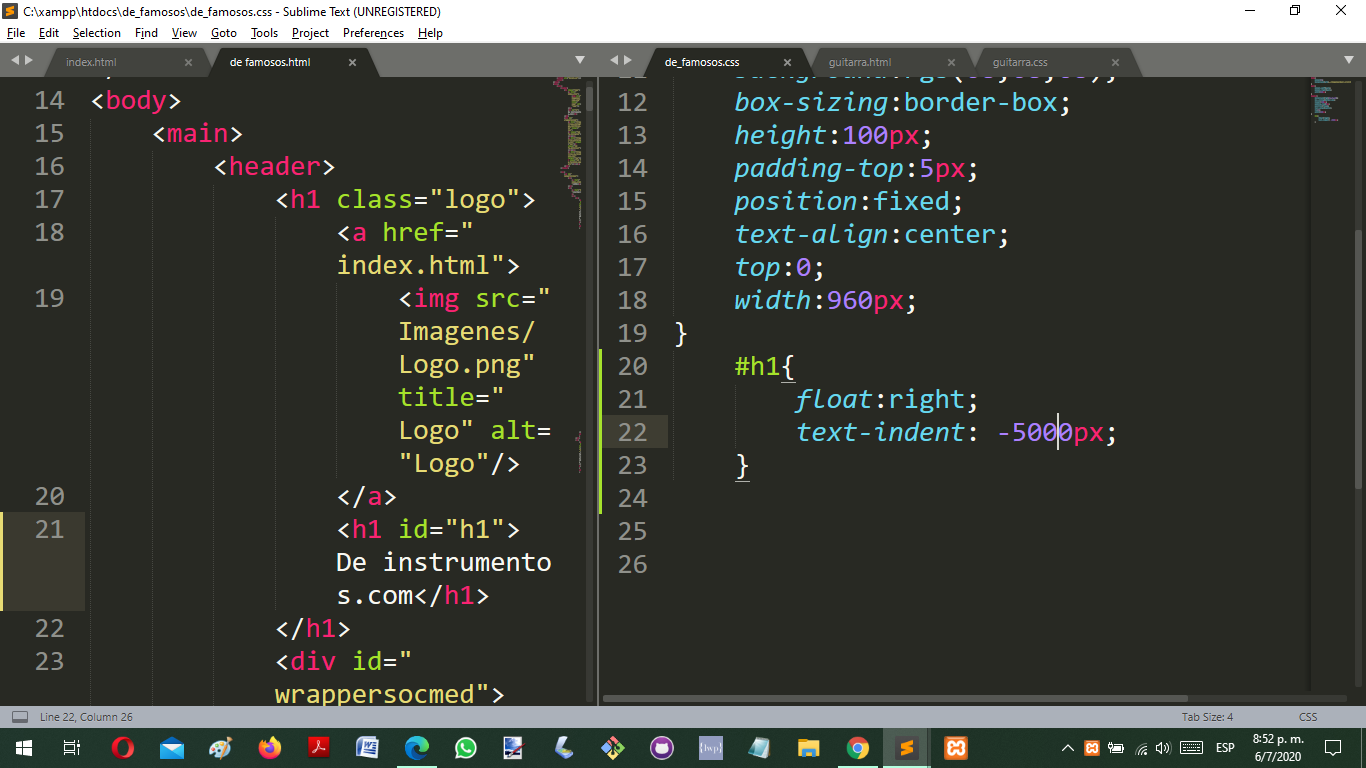Toggle the side bar icon in status bar

tap(19, 717)
